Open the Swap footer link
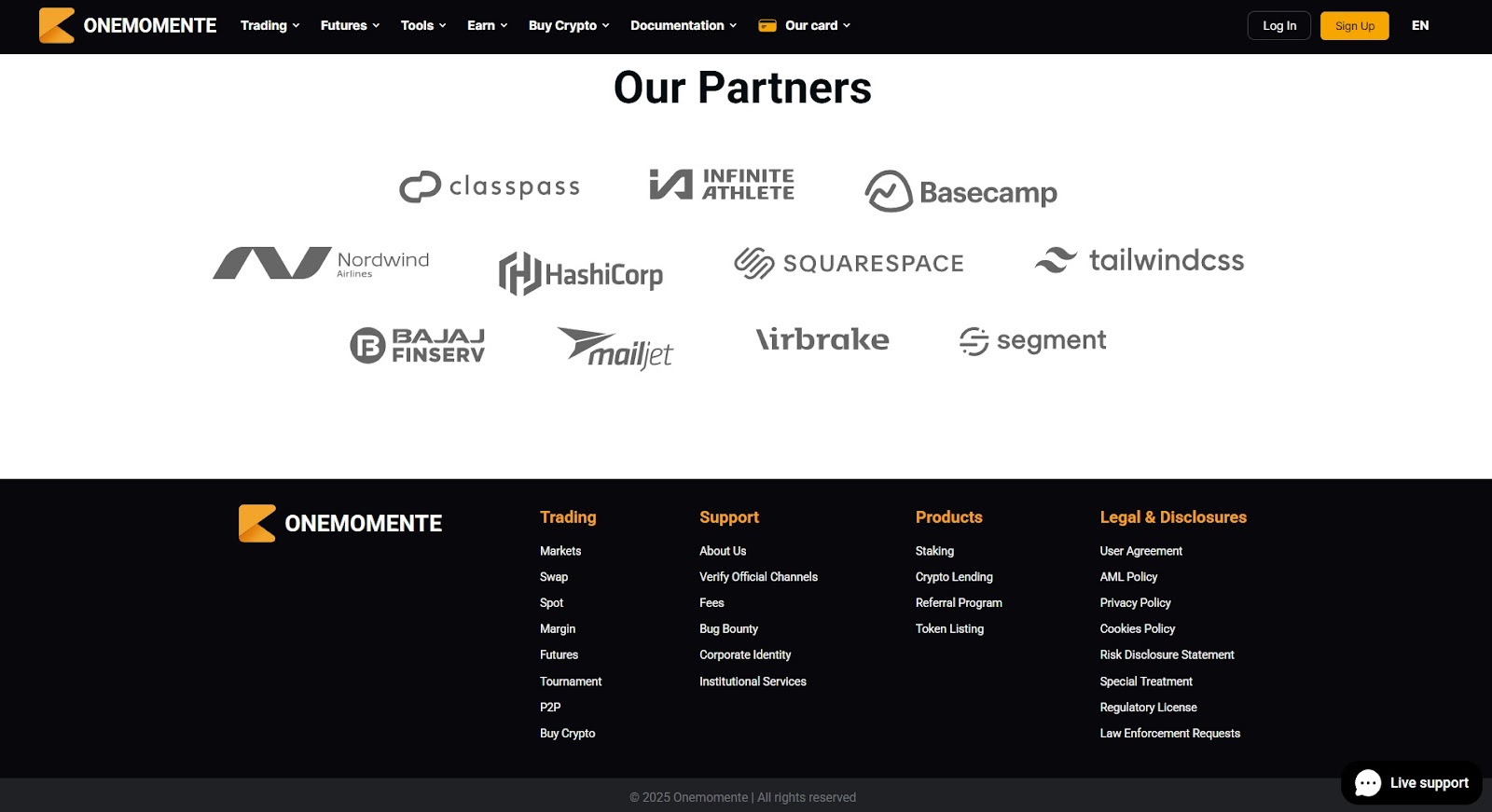The height and width of the screenshot is (812, 1492). pos(554,577)
